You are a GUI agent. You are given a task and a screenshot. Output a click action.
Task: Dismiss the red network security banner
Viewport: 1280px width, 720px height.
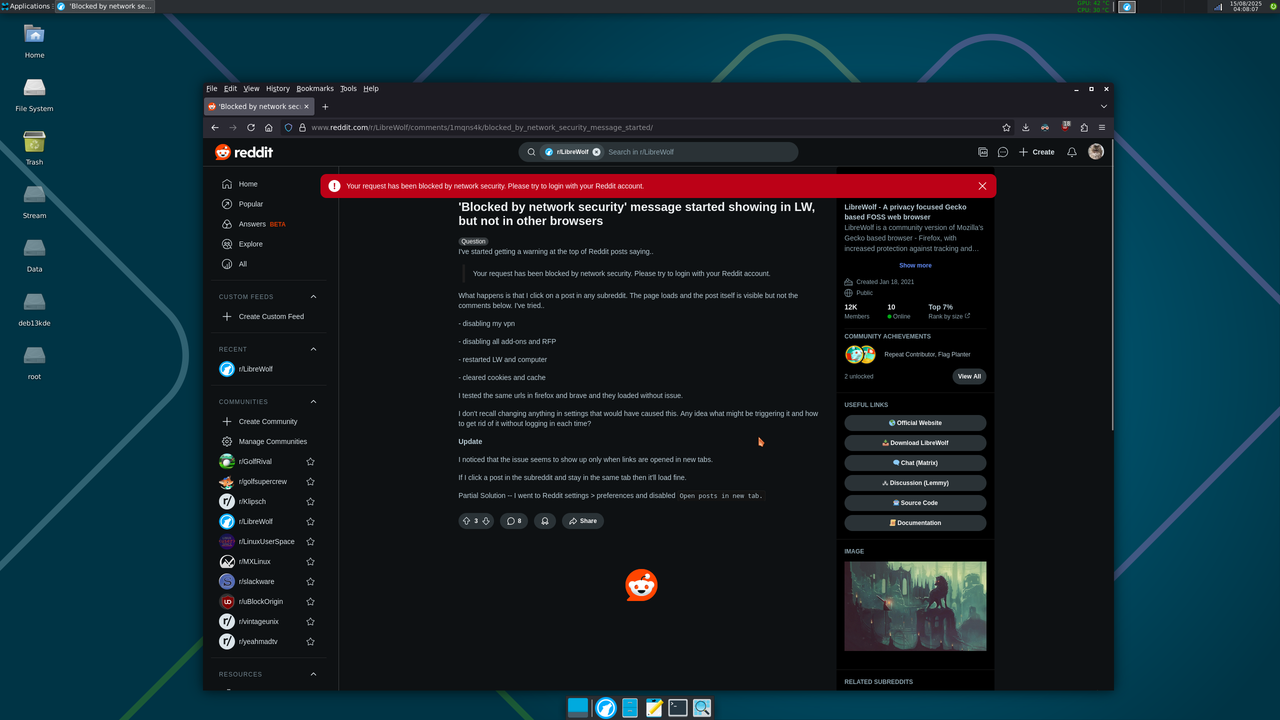[982, 186]
